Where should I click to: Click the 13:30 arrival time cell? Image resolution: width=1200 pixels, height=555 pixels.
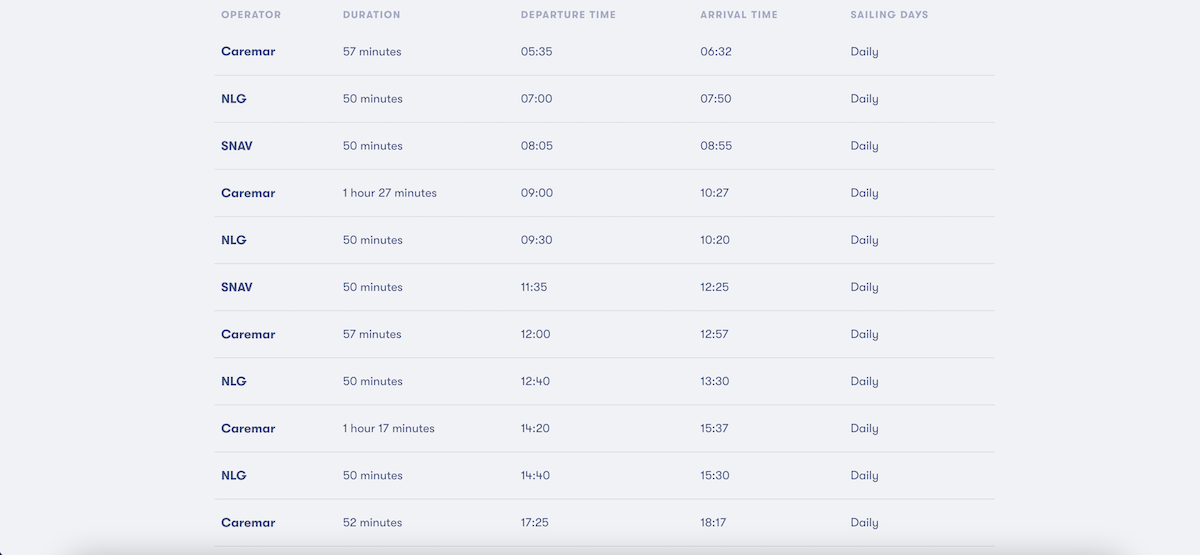[x=716, y=381]
